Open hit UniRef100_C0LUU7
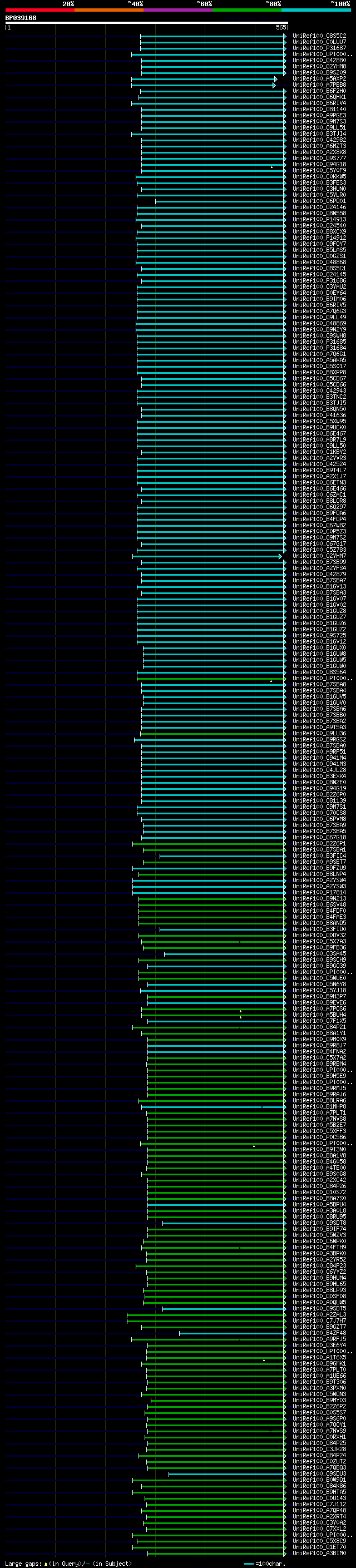Screen dimensions: 356x1568 tap(319, 42)
